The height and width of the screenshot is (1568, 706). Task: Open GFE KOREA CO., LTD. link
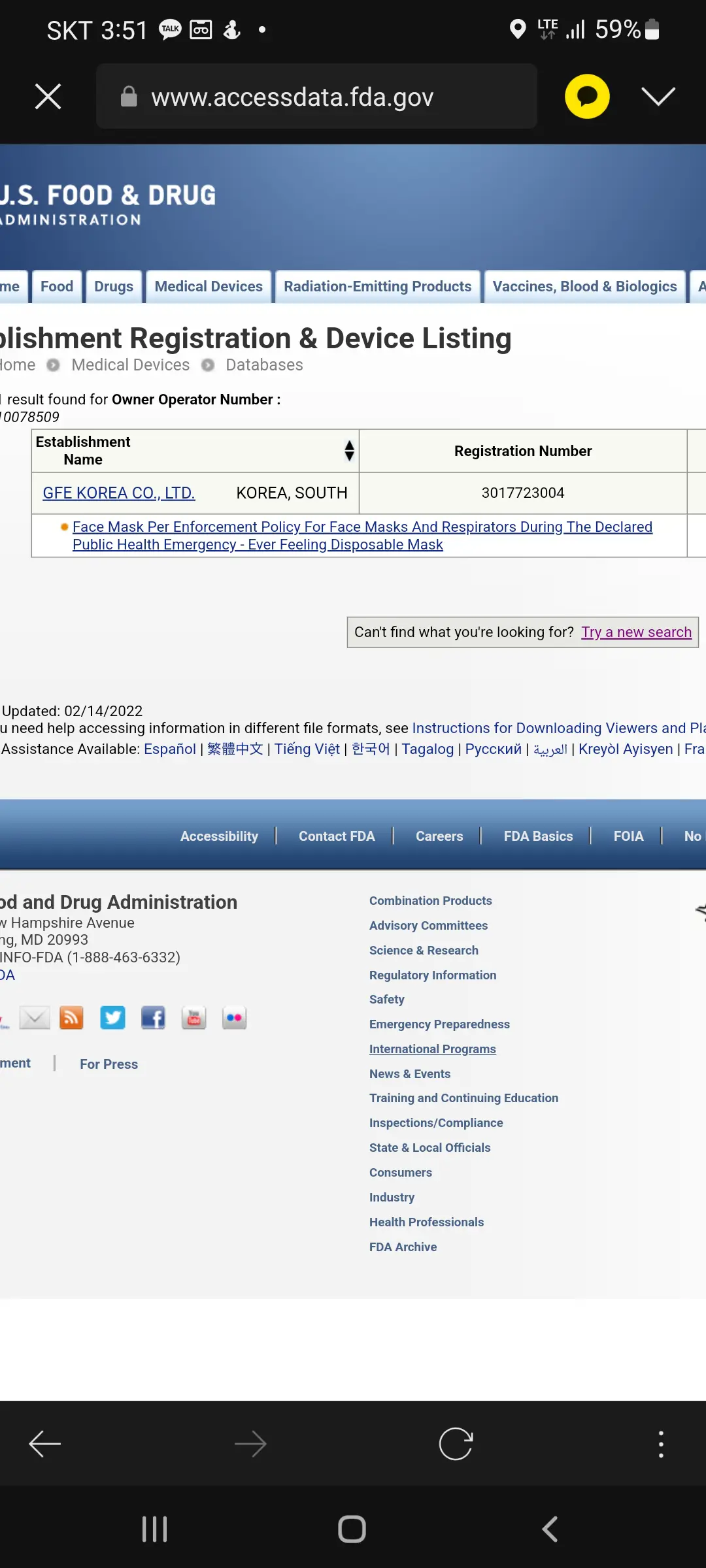tap(119, 493)
